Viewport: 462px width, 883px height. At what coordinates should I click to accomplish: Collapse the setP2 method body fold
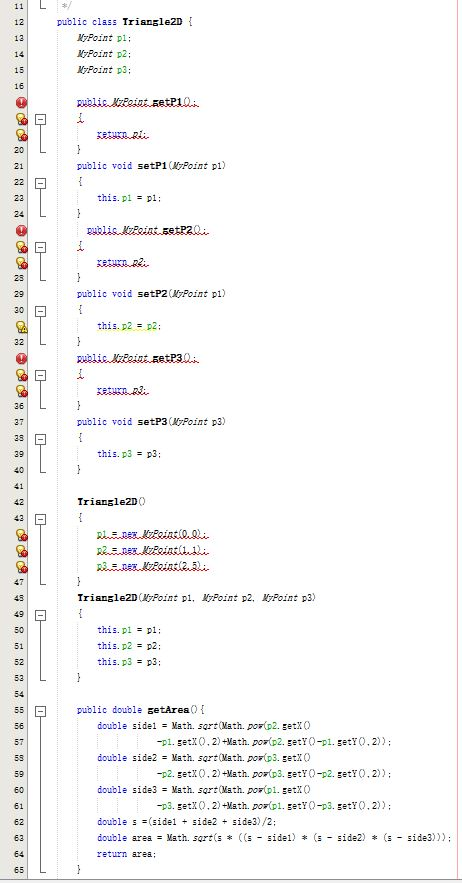click(41, 311)
